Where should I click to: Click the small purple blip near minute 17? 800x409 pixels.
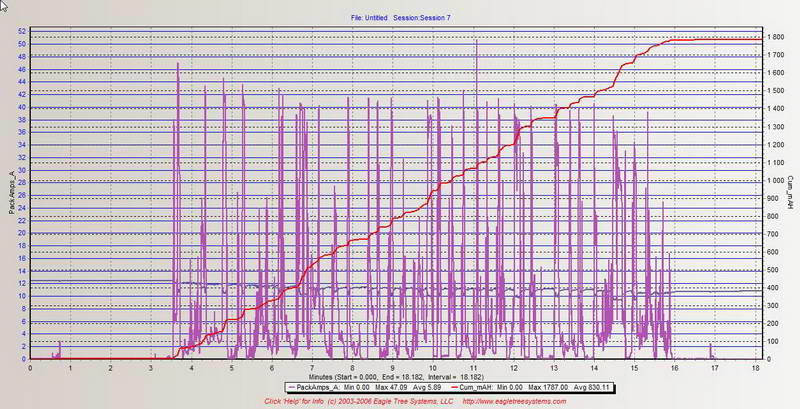[x=711, y=350]
